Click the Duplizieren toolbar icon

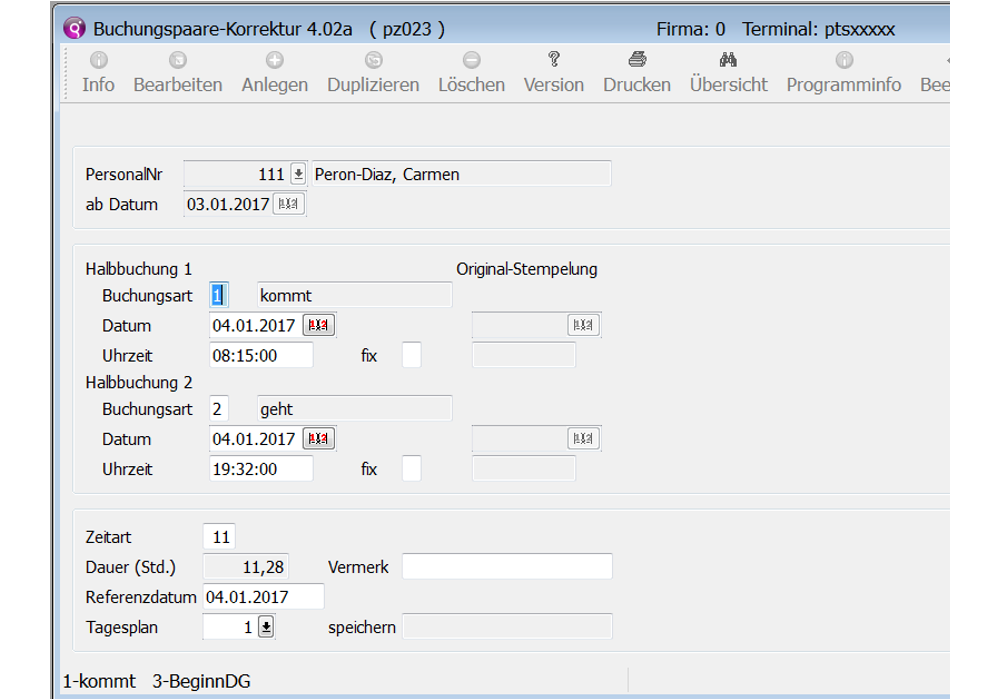pyautogui.click(x=373, y=61)
